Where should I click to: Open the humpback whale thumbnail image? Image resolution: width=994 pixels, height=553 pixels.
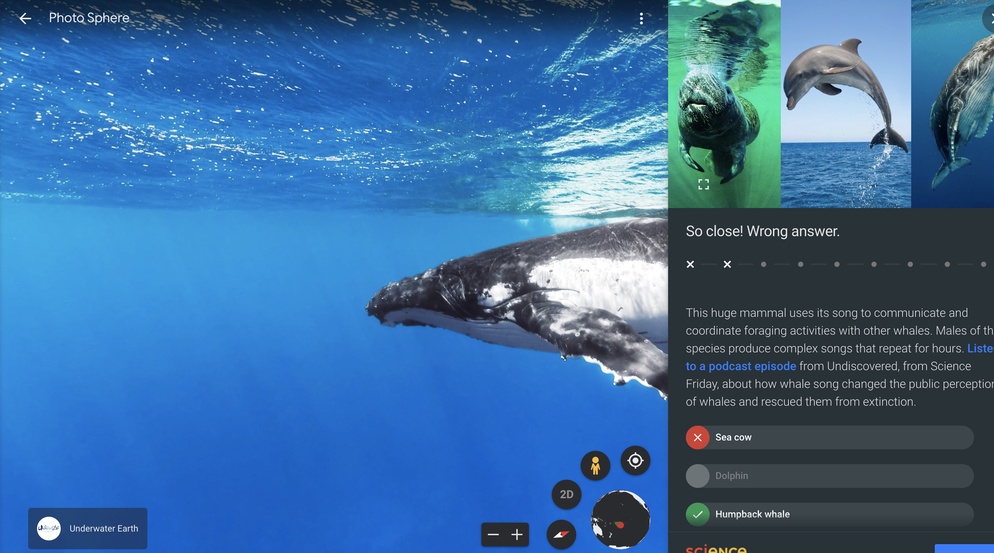pos(952,103)
